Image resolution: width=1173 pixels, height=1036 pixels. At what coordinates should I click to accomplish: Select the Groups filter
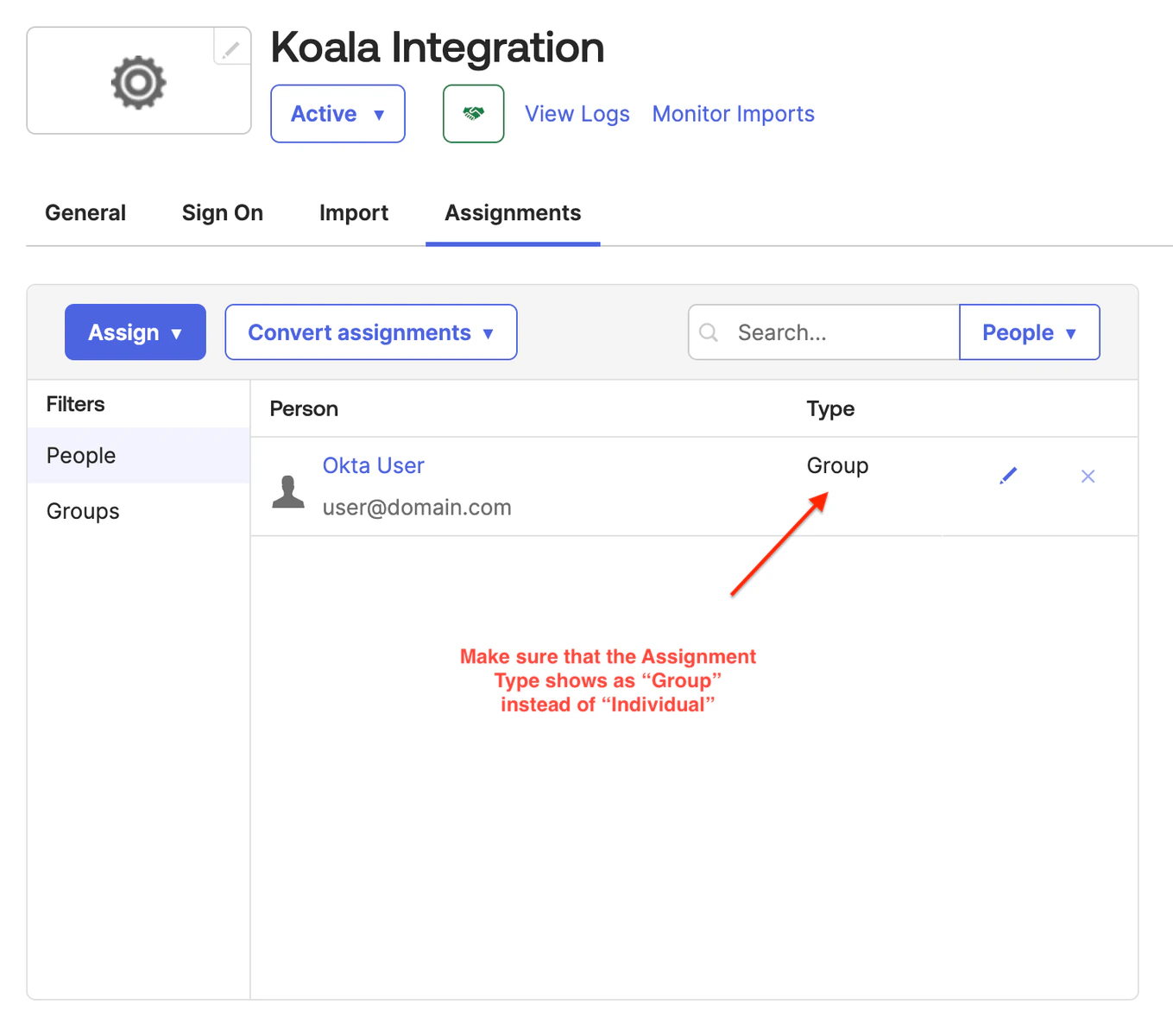(138, 511)
